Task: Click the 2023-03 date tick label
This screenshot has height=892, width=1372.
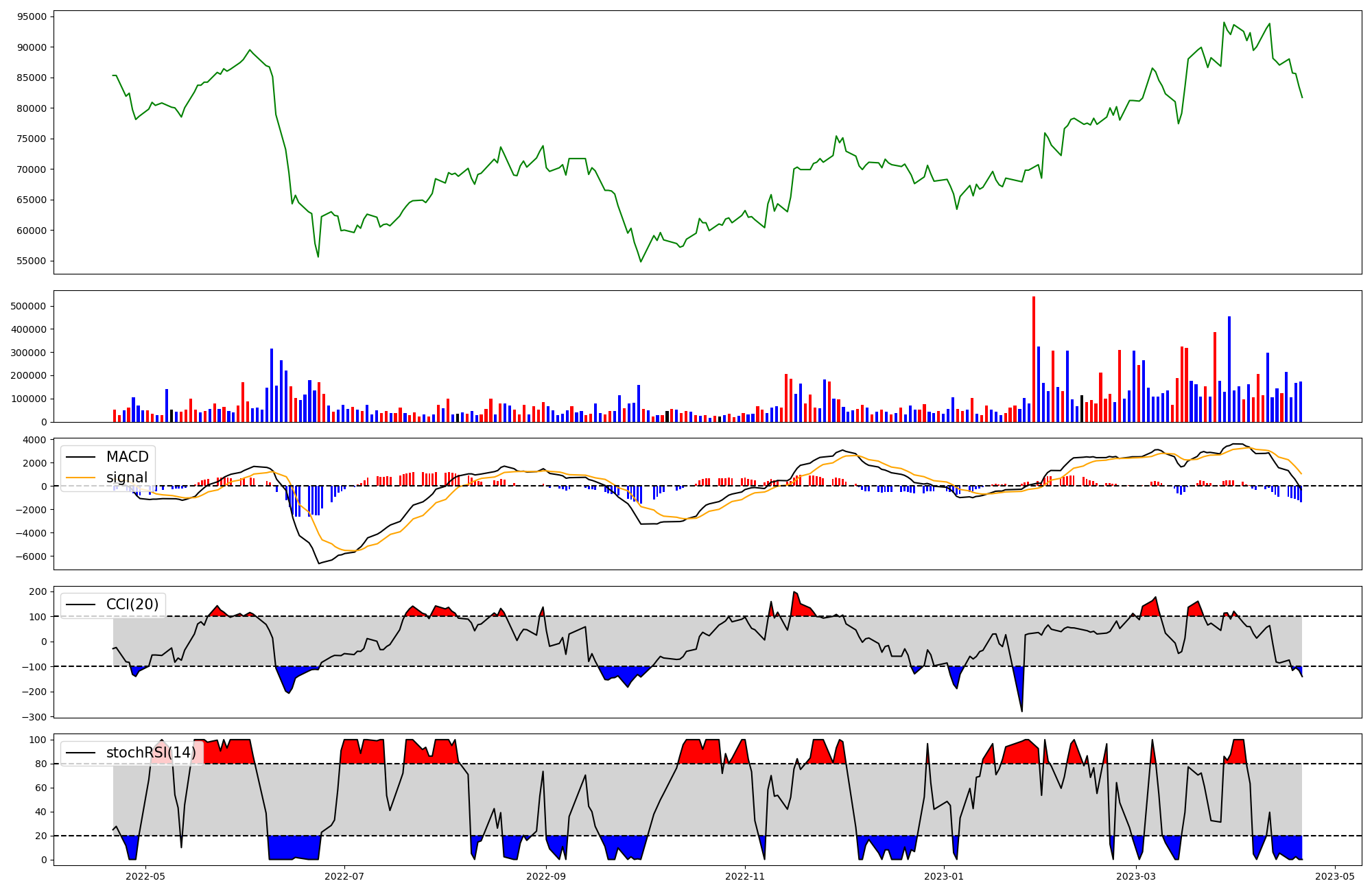Action: pyautogui.click(x=1136, y=876)
